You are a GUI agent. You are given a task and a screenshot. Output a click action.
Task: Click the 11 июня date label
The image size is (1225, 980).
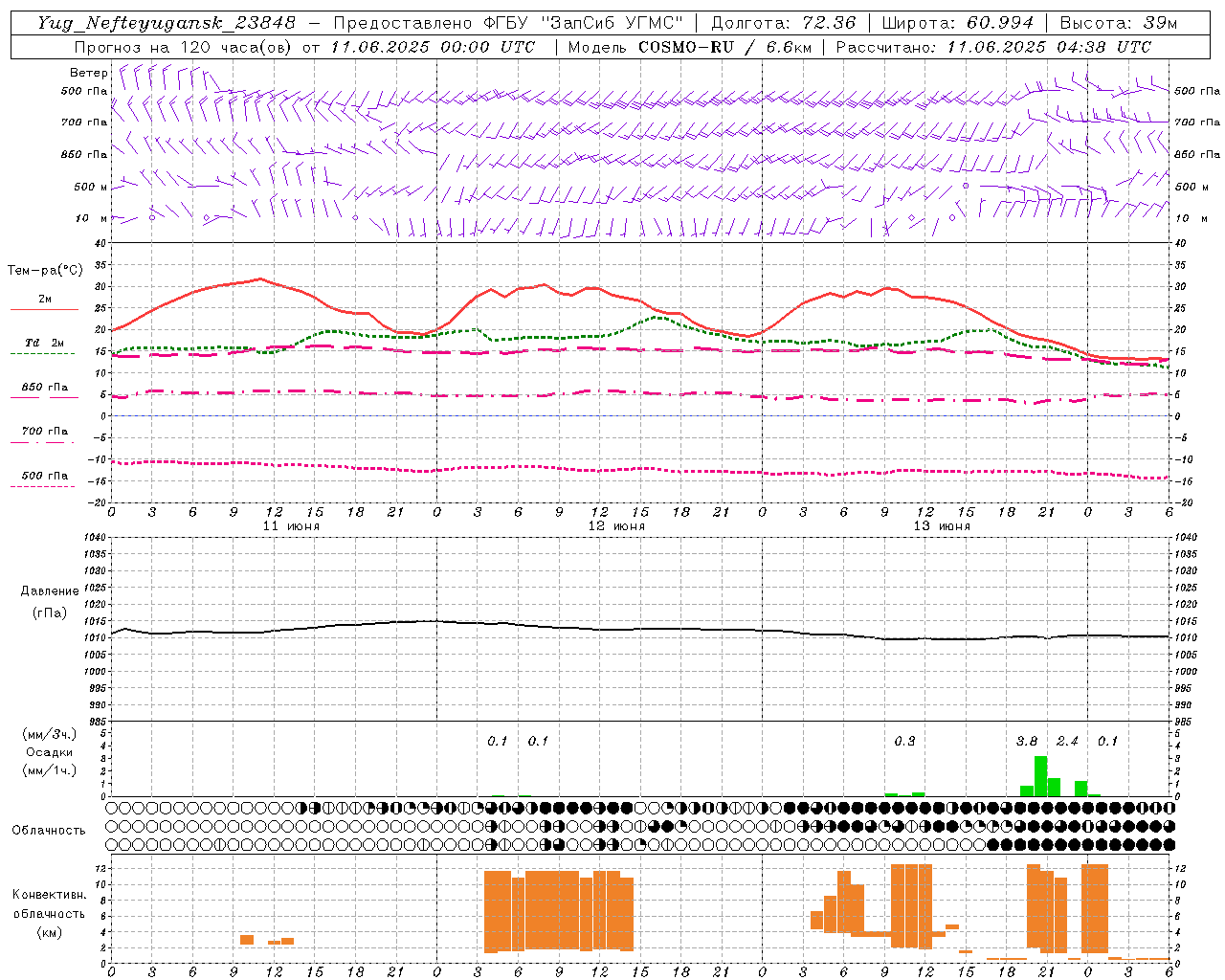[291, 526]
